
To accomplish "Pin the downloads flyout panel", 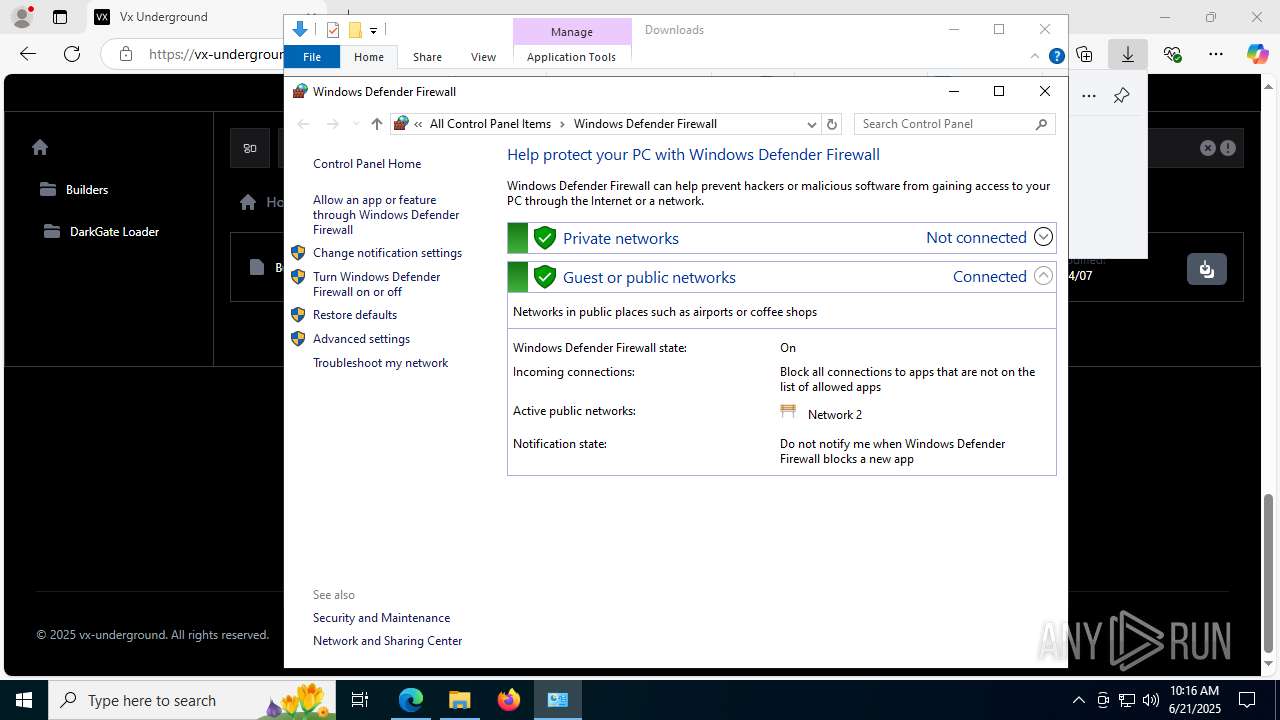I will 1121,96.
